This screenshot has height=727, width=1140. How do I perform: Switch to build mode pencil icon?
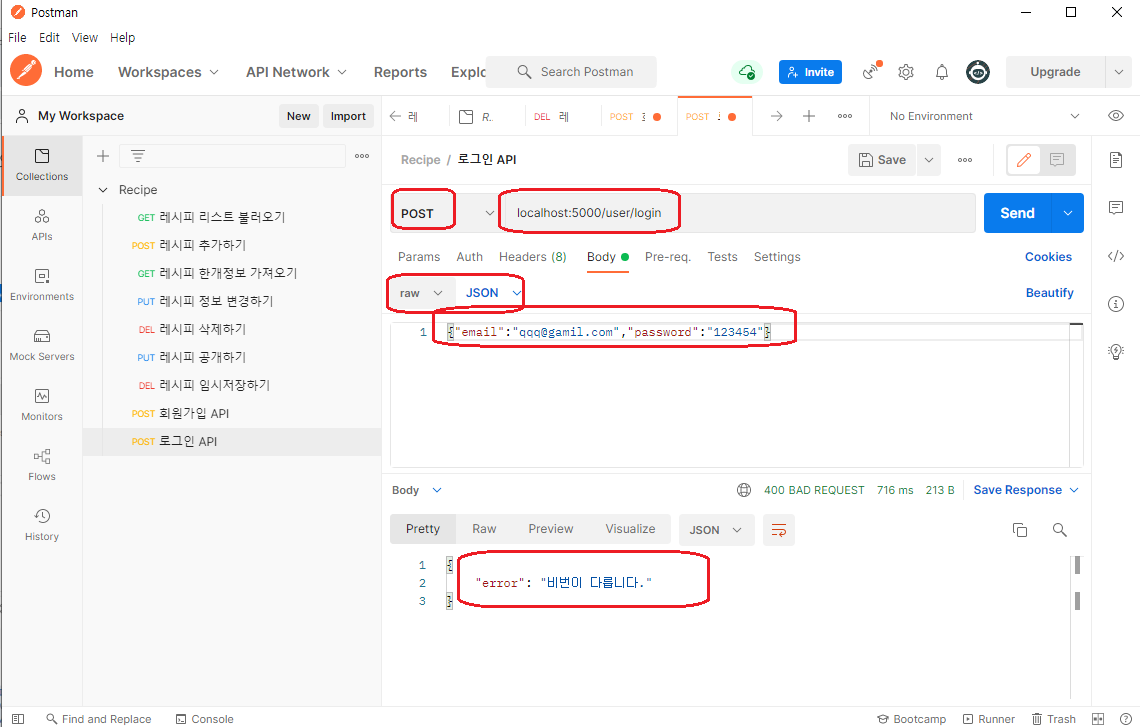click(x=1024, y=160)
